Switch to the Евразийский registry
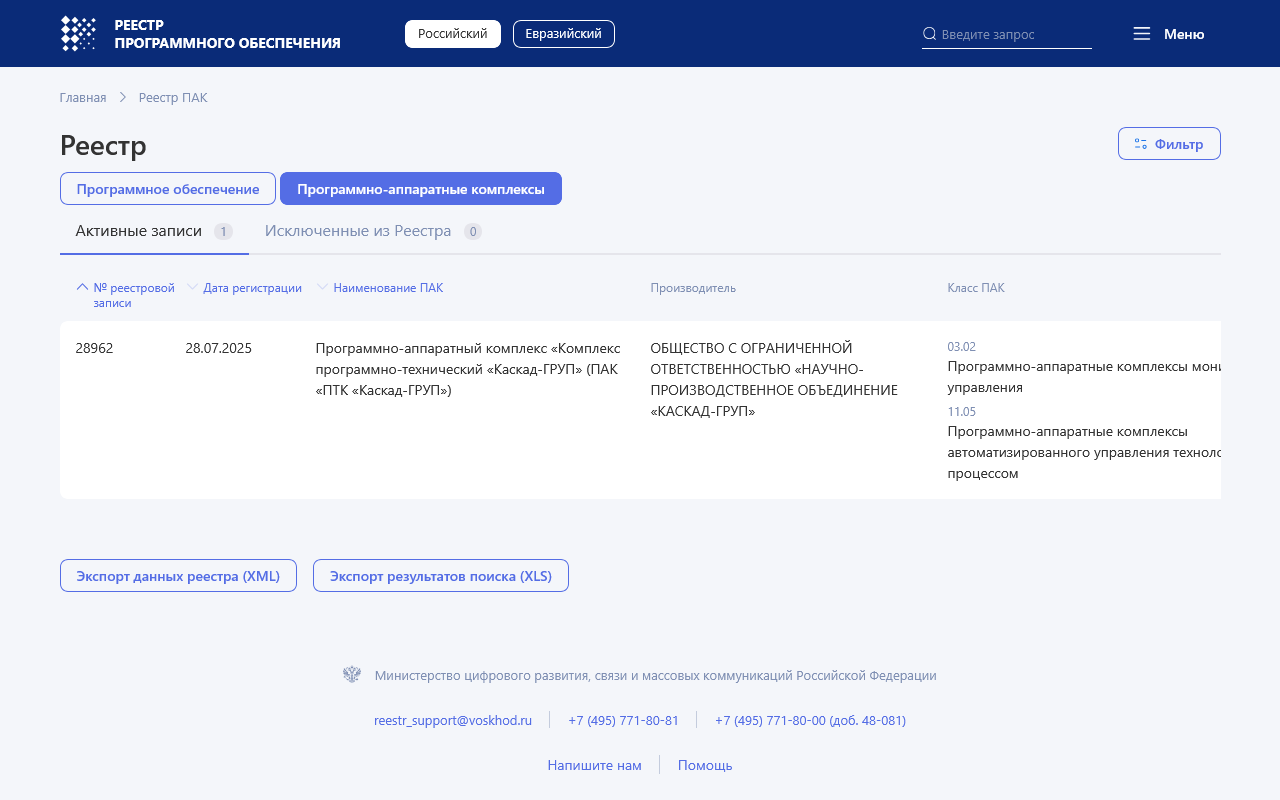 tap(563, 33)
